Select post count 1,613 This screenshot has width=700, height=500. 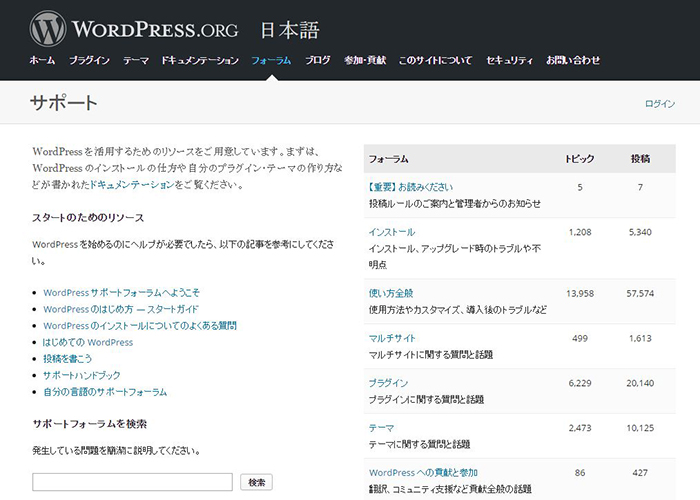(x=640, y=338)
